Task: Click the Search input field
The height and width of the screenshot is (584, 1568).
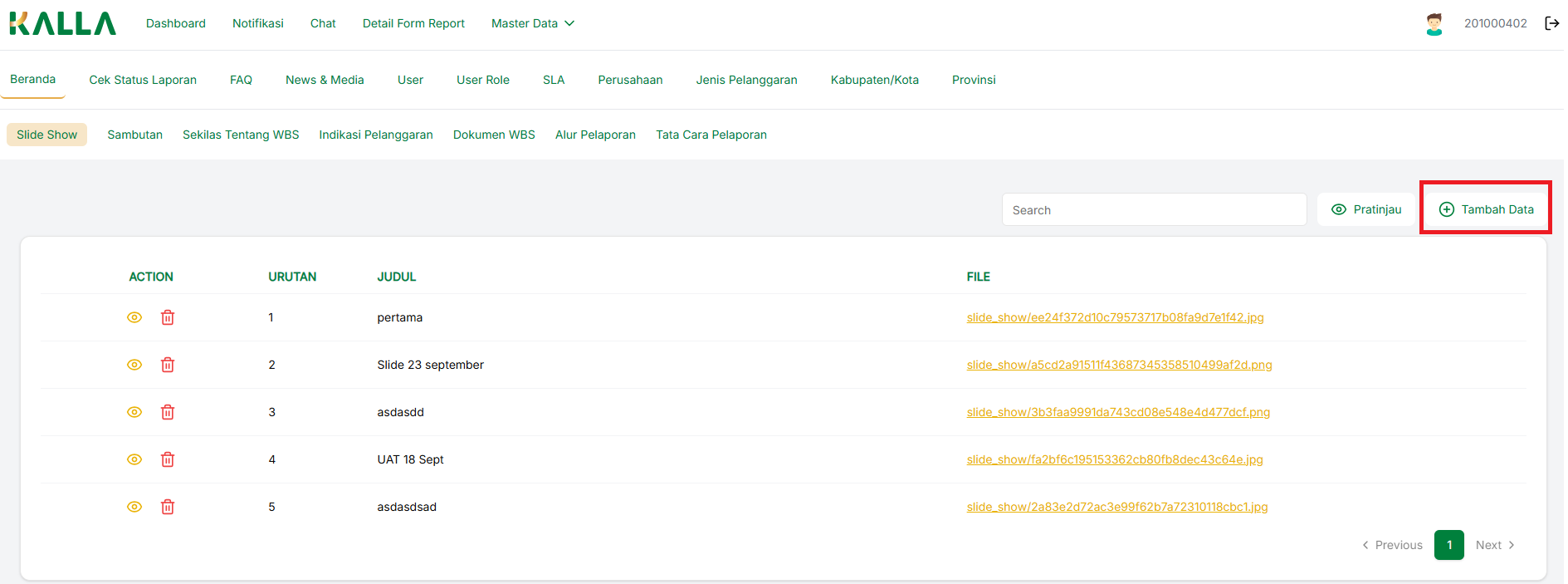Action: 1154,210
